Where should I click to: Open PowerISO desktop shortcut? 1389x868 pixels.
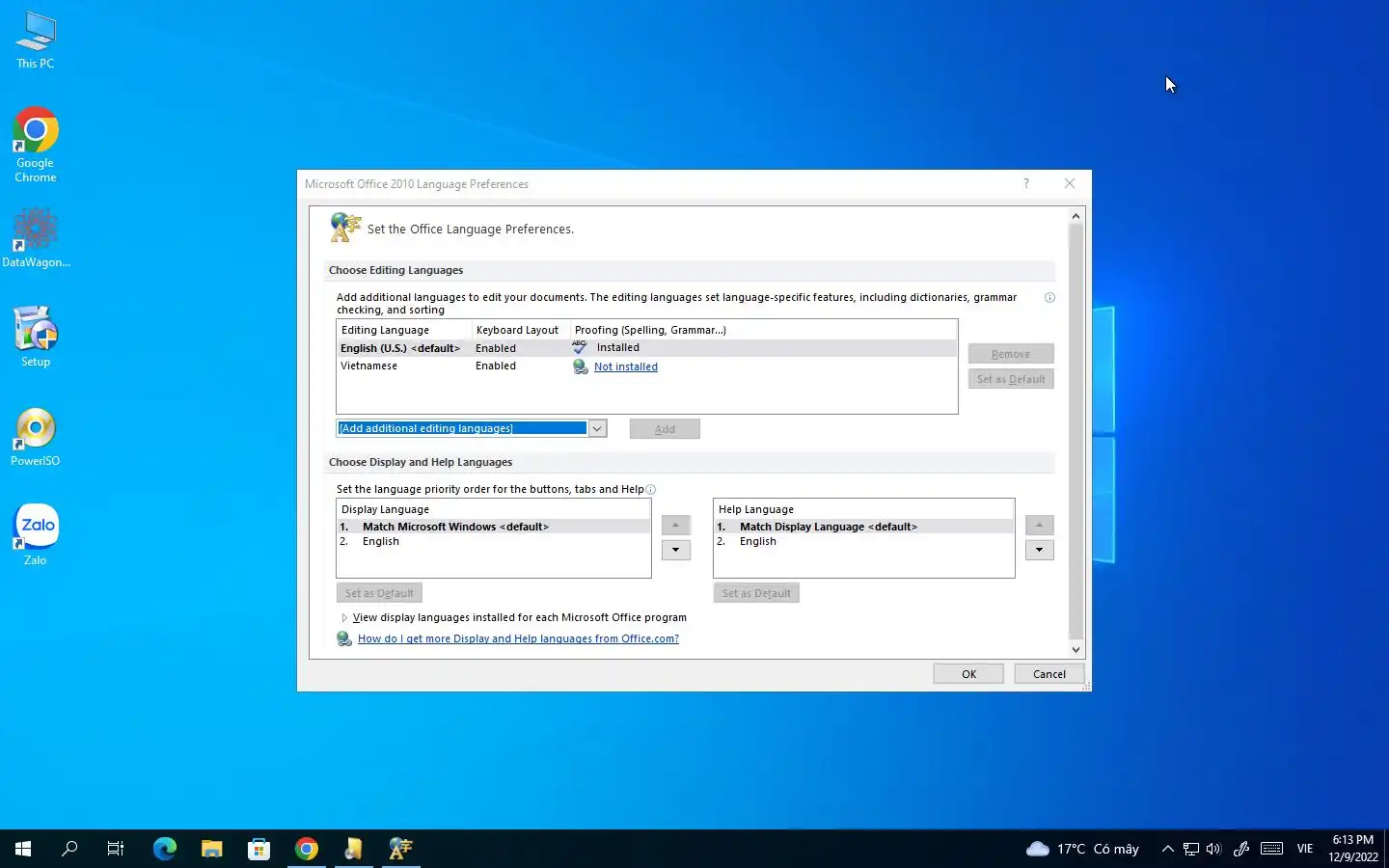pos(36,437)
